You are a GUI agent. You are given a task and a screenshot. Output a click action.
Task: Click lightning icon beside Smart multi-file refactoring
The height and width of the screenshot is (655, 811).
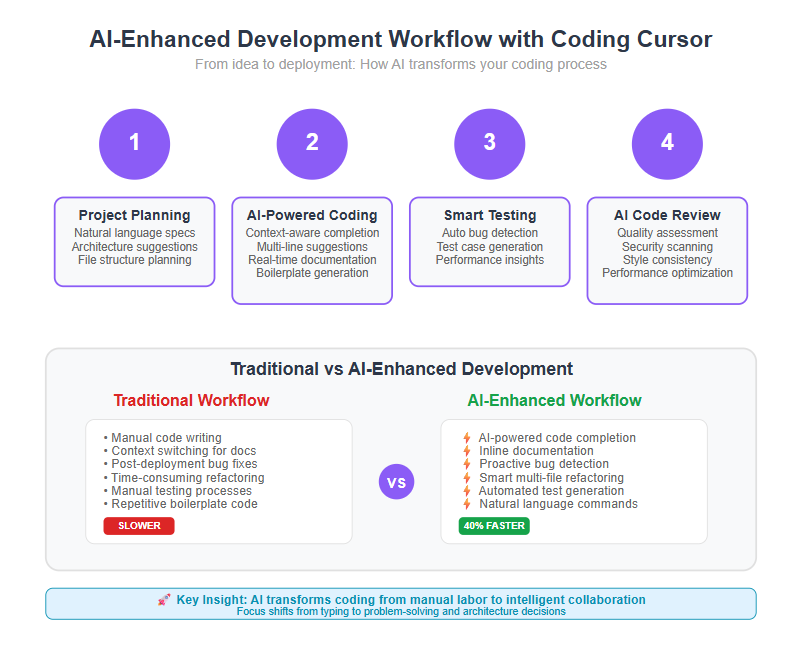pyautogui.click(x=467, y=478)
